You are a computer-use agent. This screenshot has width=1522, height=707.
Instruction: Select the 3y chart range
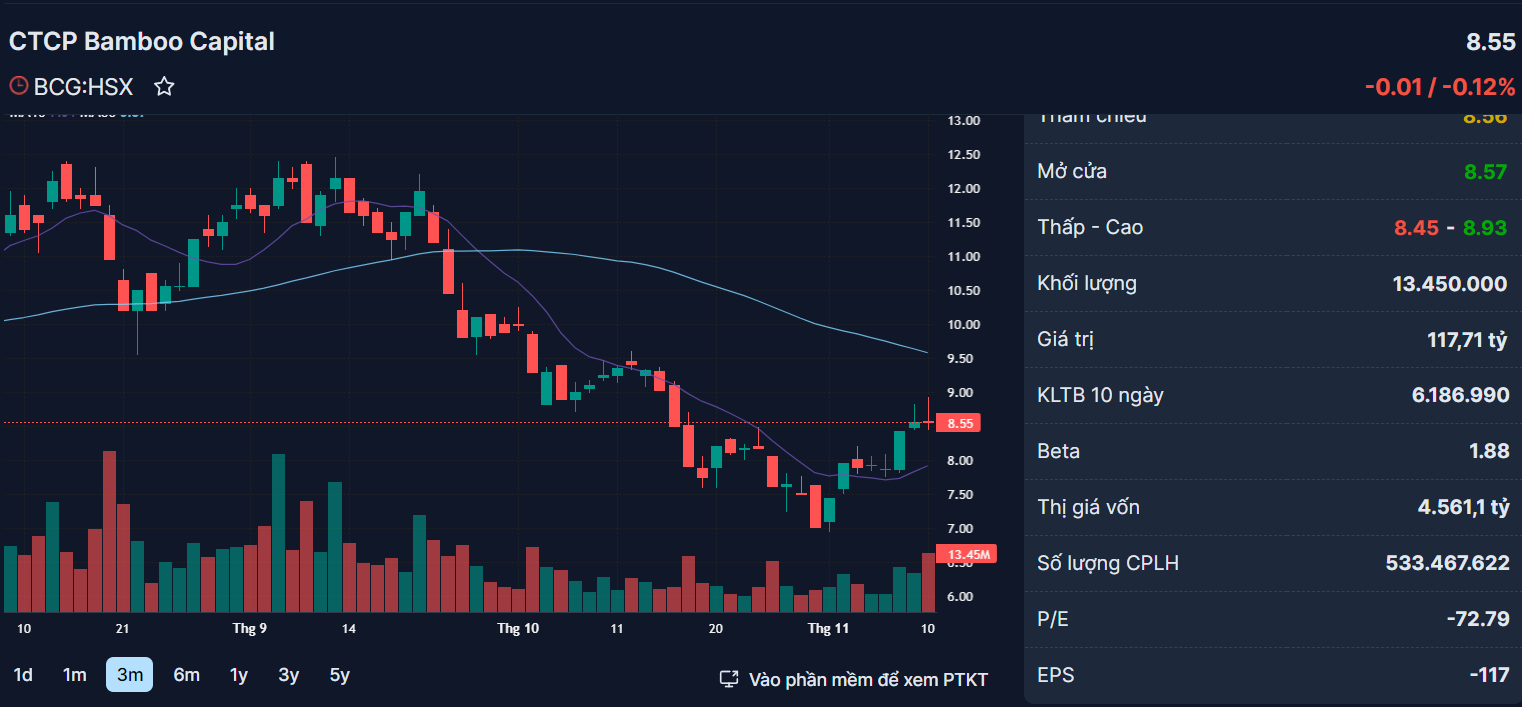click(x=289, y=675)
